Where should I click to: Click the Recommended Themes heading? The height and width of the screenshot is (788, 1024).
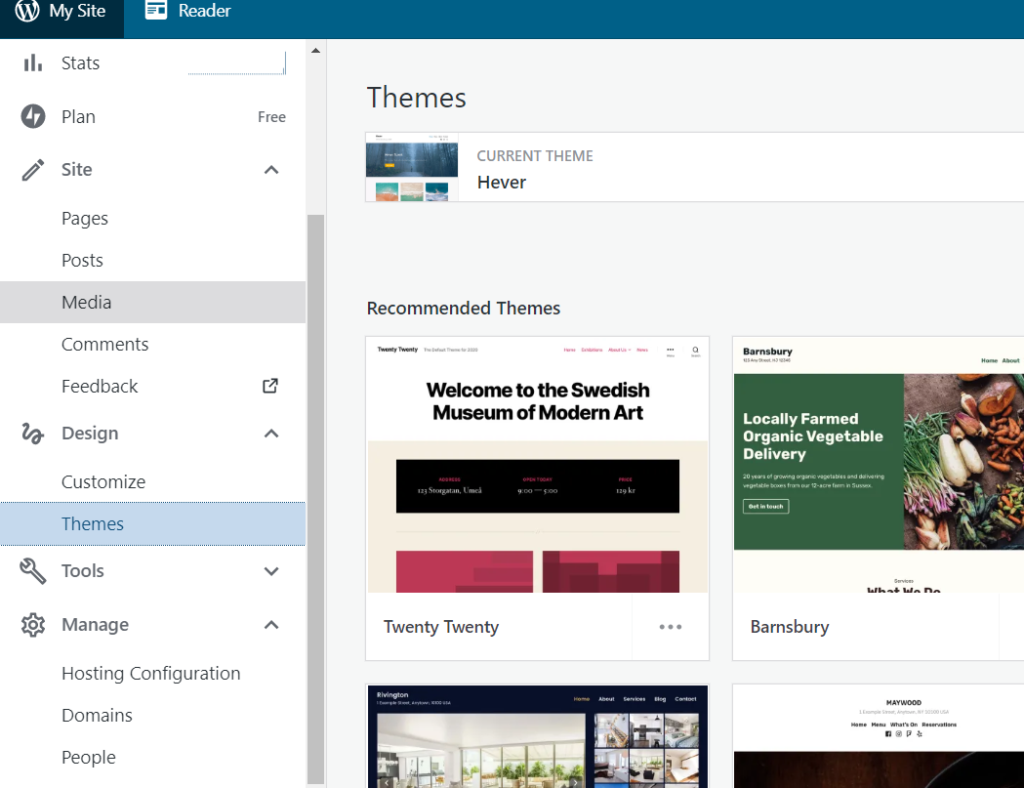(x=463, y=308)
